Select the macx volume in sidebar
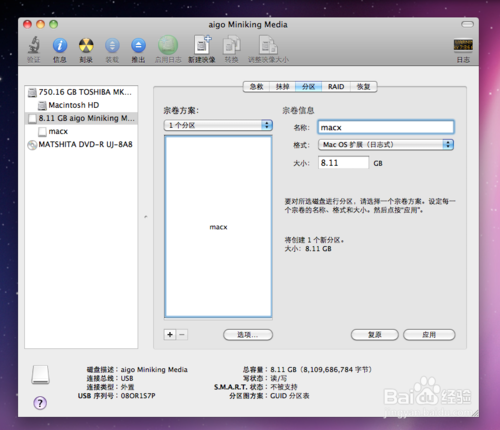Screen dimensions: 500x430 pyautogui.click(x=81, y=131)
